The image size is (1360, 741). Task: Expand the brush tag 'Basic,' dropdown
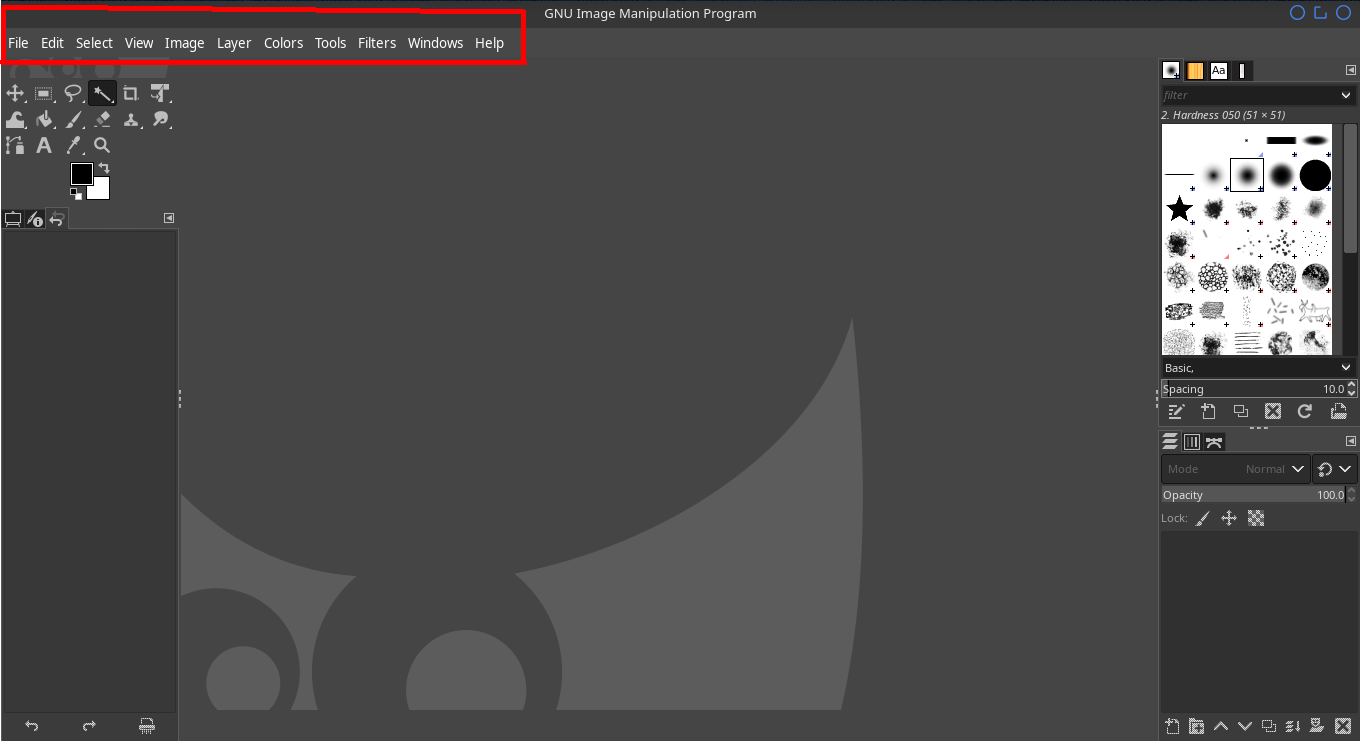1345,368
